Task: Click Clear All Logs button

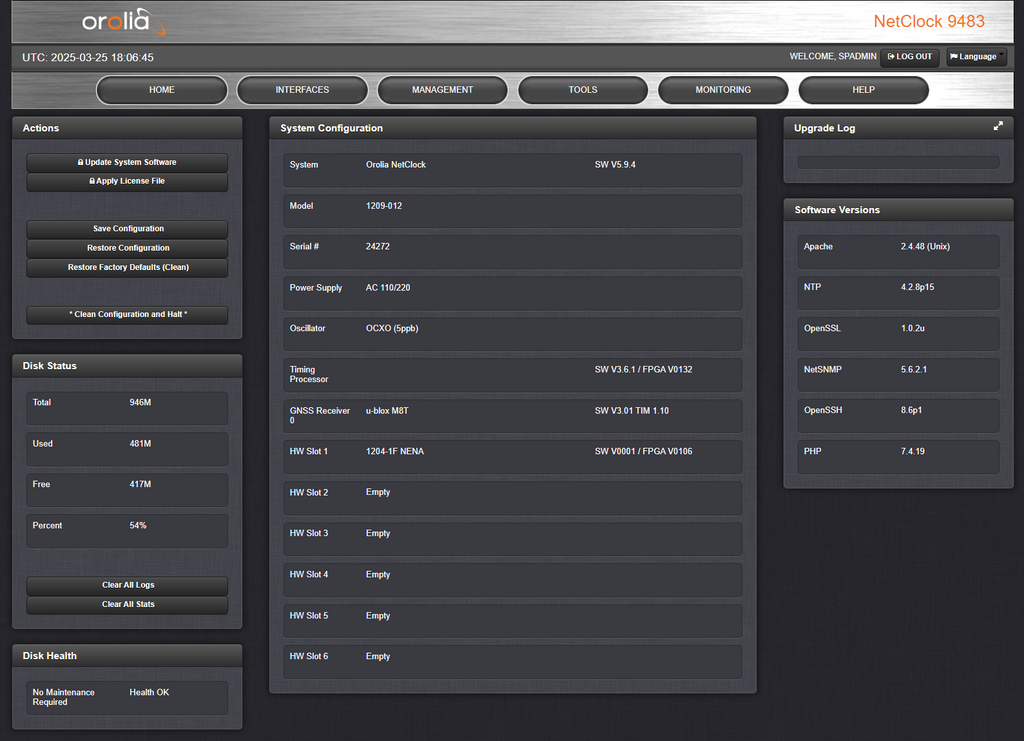Action: tap(127, 585)
